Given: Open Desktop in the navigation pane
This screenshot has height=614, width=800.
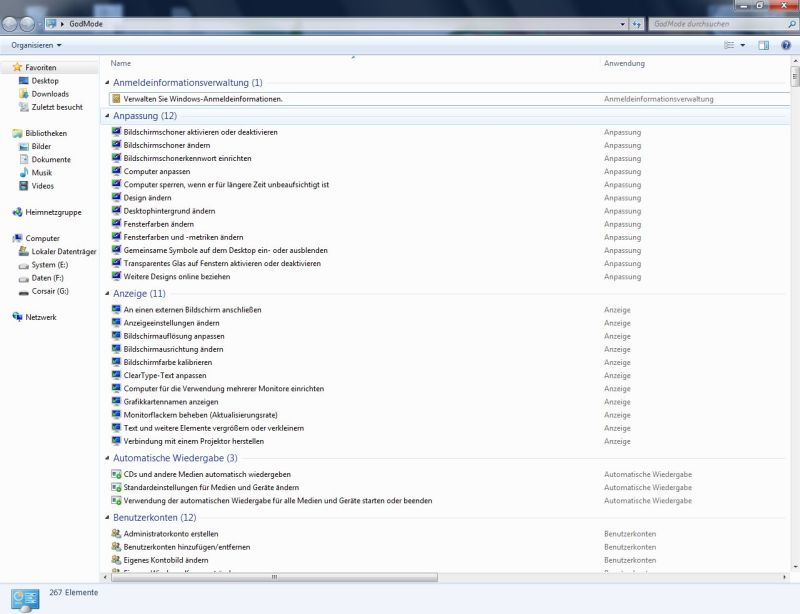Looking at the screenshot, I should click(x=44, y=81).
